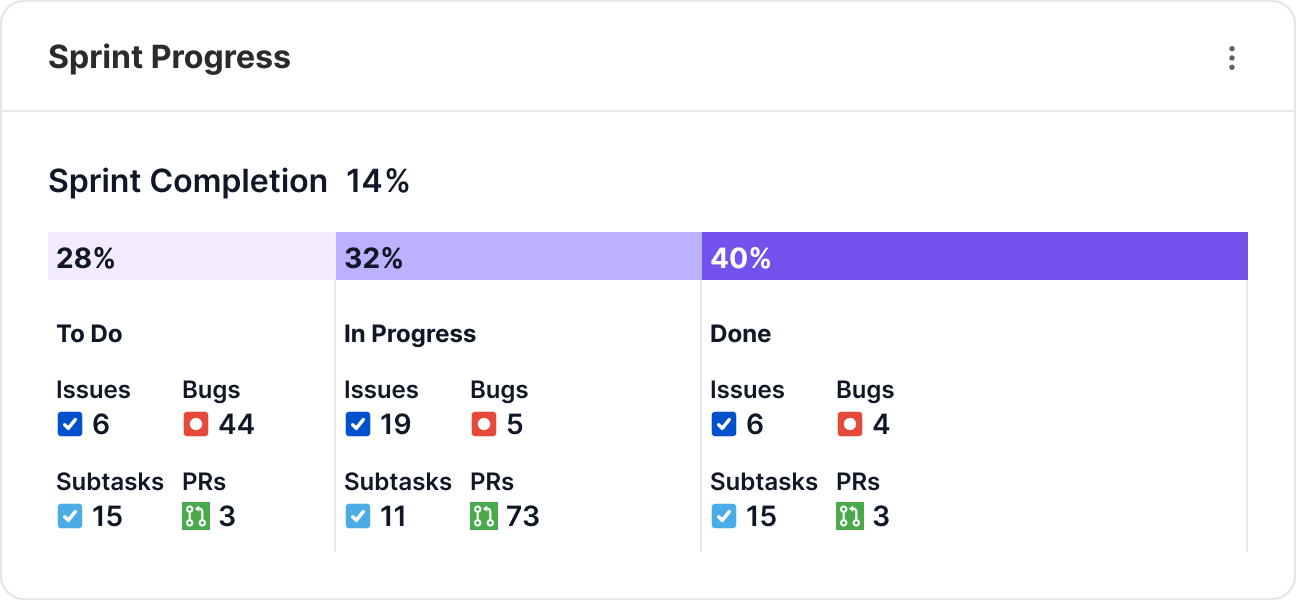Click the Subtasks checkbox icon in Done

click(x=723, y=517)
